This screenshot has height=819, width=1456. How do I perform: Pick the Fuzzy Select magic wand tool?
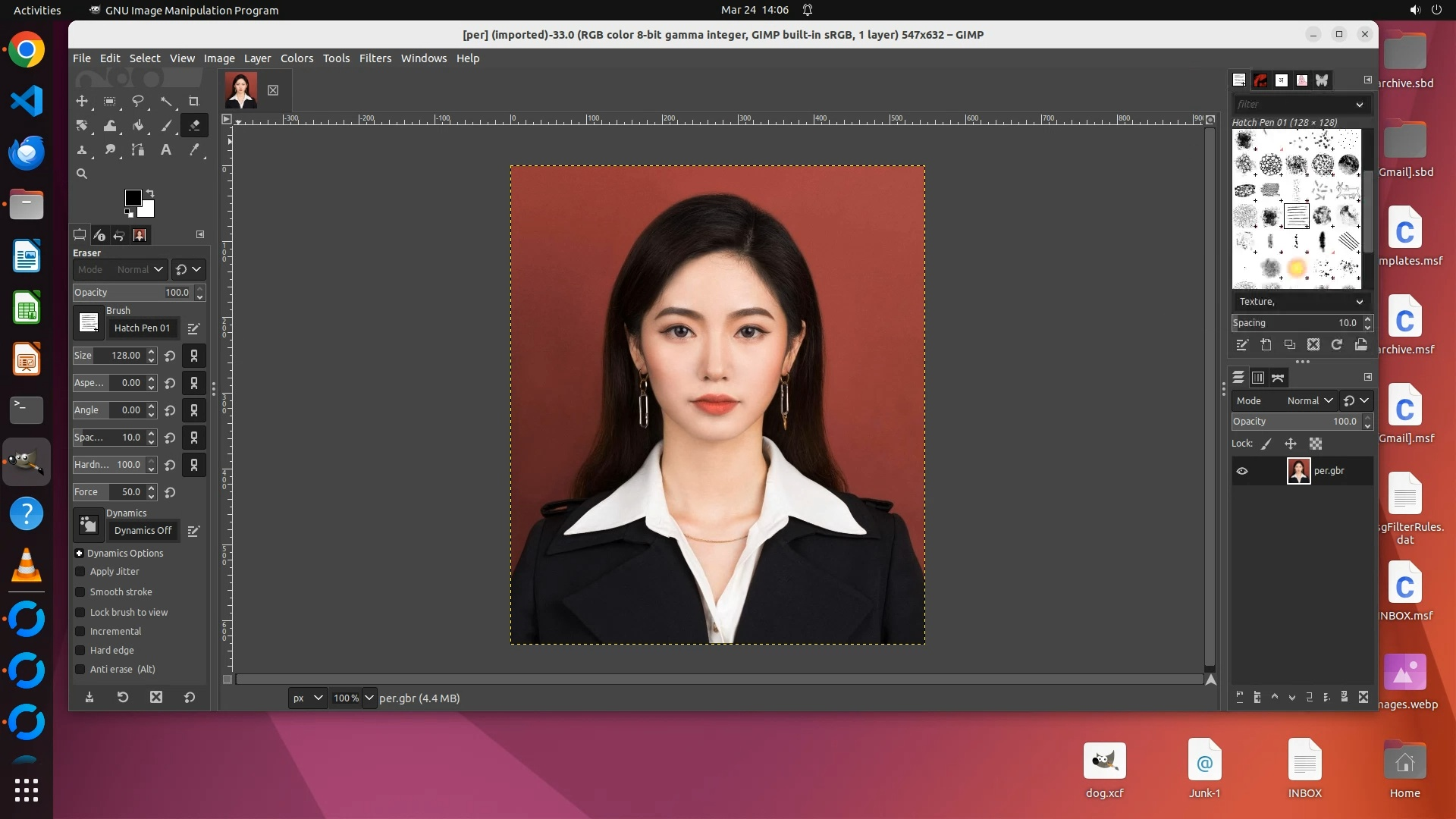(165, 102)
